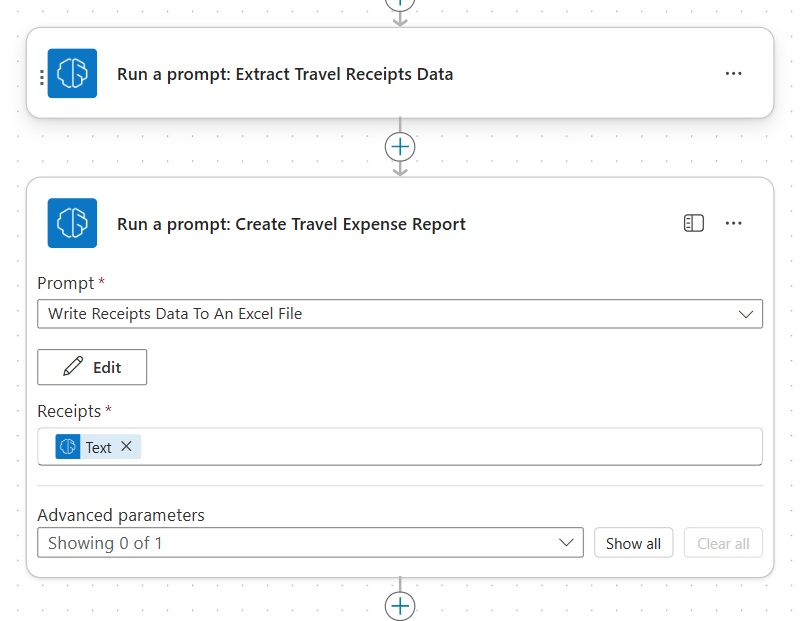Click the AI prompt icon on Create Travel Expense Report

pyautogui.click(x=72, y=223)
